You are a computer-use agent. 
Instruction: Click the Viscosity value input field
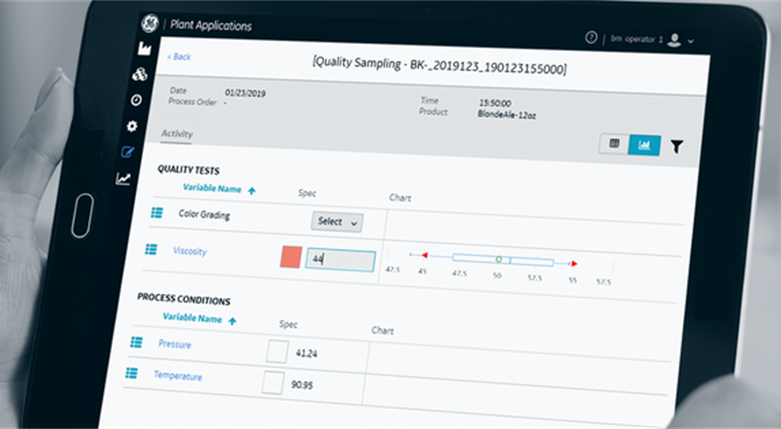click(340, 260)
